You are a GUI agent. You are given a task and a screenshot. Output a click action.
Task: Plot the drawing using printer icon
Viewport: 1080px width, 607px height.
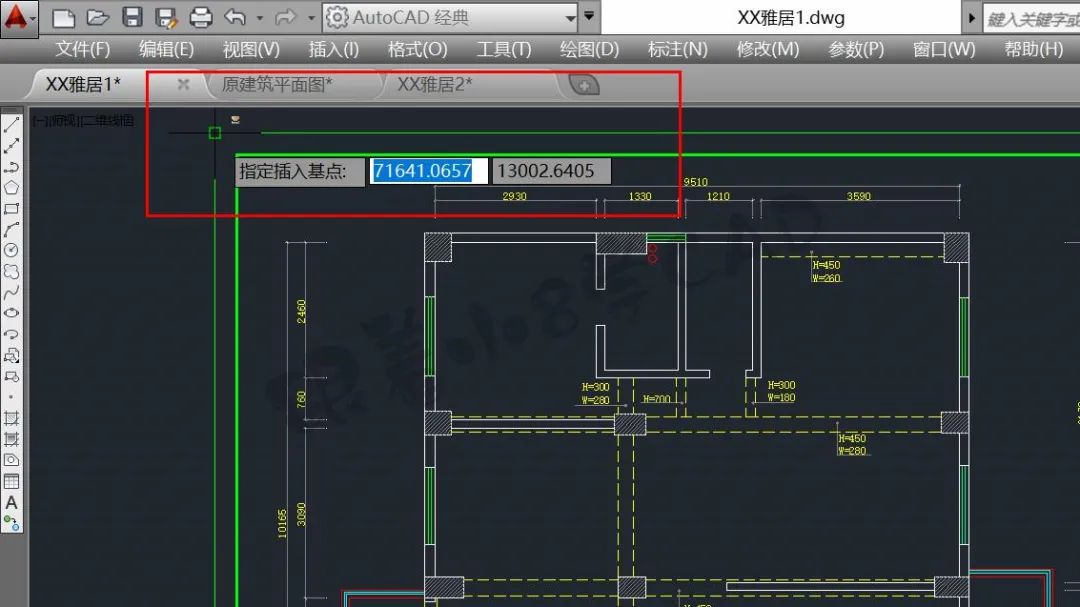200,17
